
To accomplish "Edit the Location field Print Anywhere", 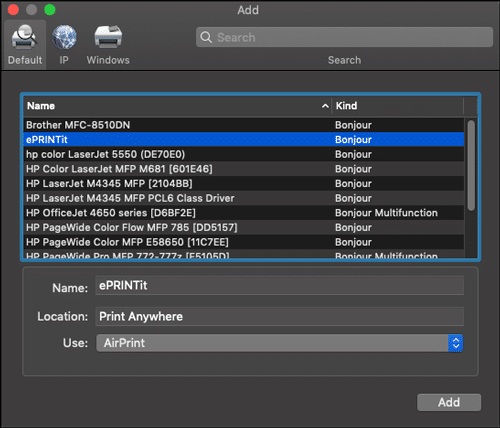I will (x=279, y=316).
